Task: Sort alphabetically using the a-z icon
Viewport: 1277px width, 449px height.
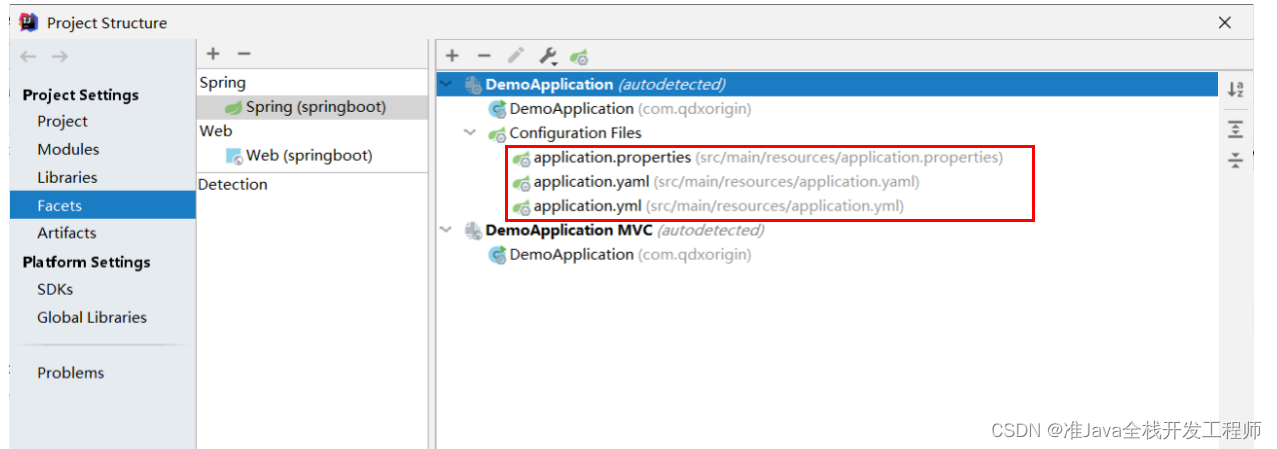Action: [1235, 89]
